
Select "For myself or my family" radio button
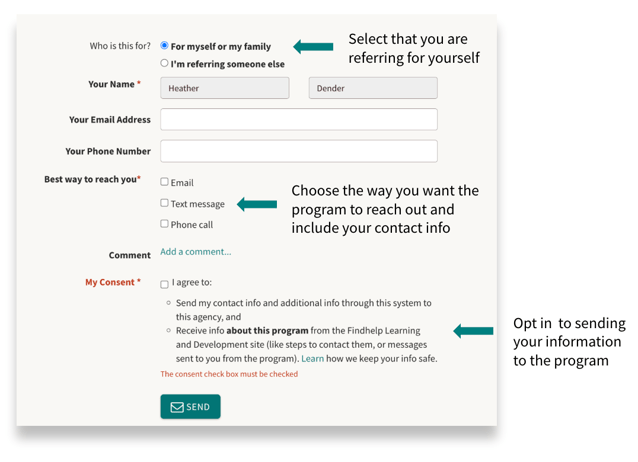pyautogui.click(x=165, y=46)
